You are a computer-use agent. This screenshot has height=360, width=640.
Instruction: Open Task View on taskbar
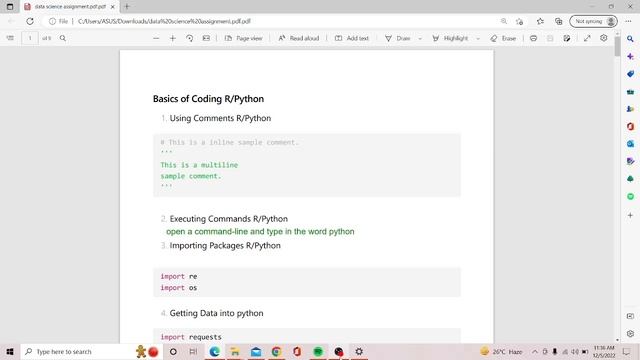193,351
